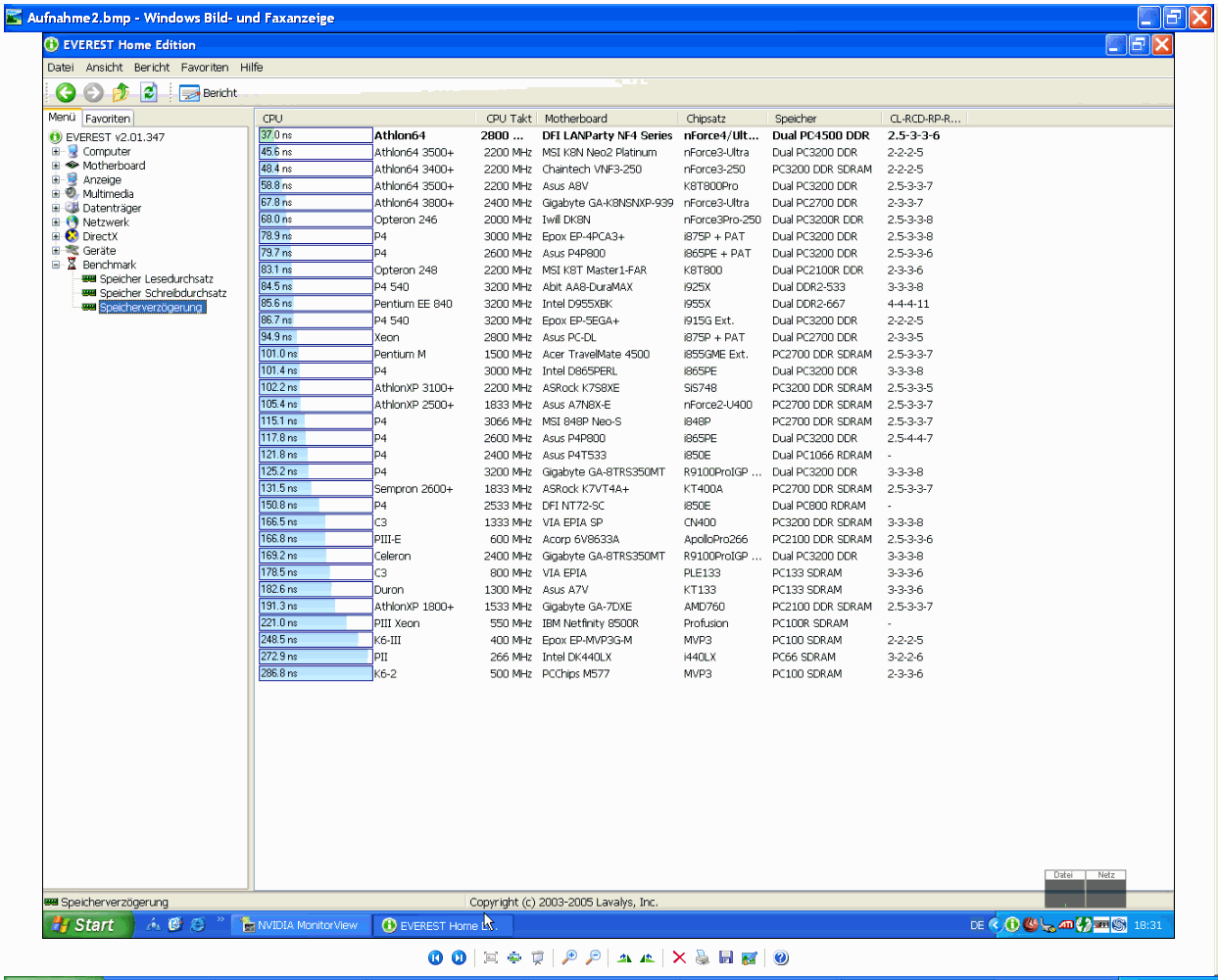Viewport: 1218px width, 980px height.
Task: Rotate image clockwise in viewer
Action: tap(624, 957)
